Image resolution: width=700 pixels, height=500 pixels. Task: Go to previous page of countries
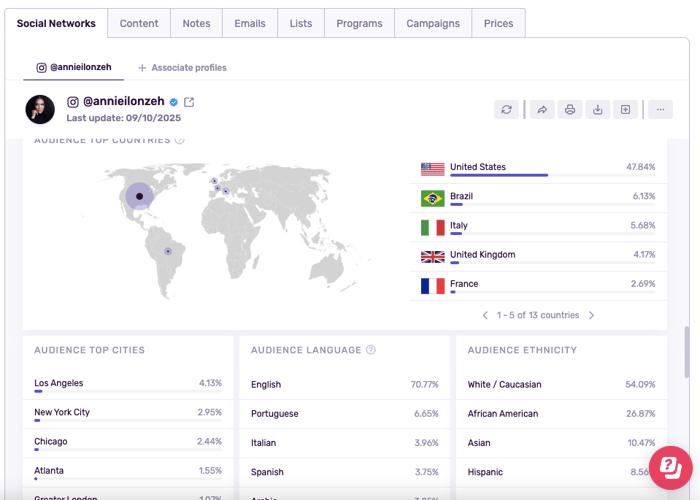click(x=486, y=315)
